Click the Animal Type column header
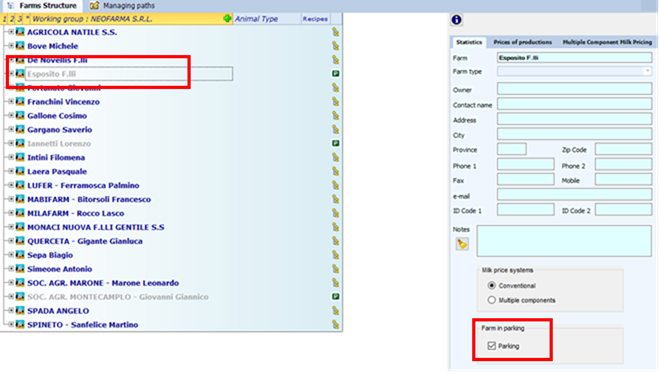 266,19
